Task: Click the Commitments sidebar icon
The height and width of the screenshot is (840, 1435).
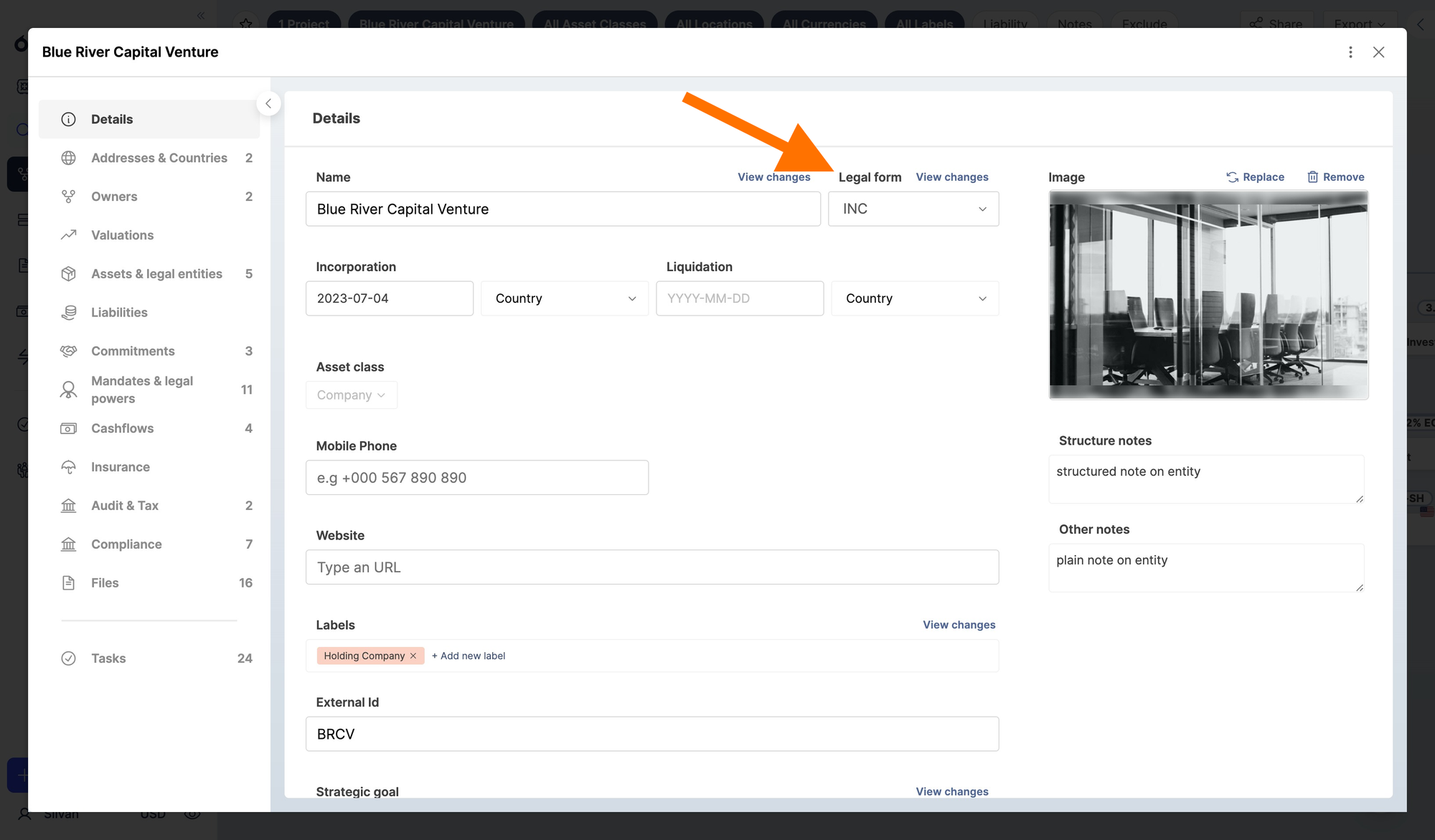Action: click(69, 350)
